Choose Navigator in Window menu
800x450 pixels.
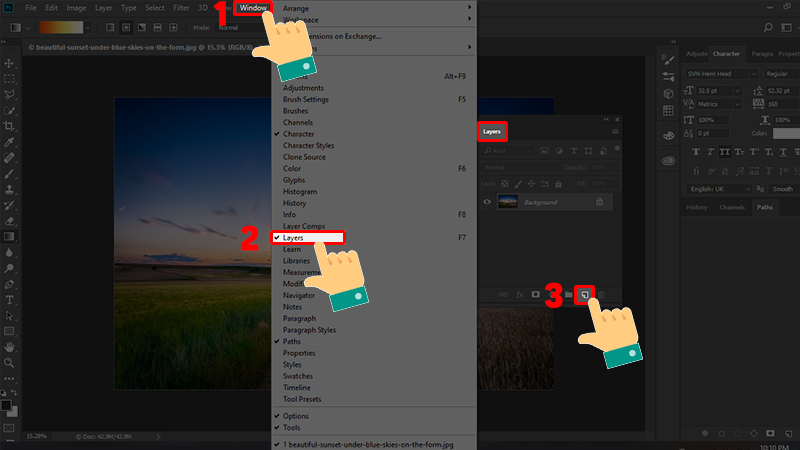coord(298,295)
